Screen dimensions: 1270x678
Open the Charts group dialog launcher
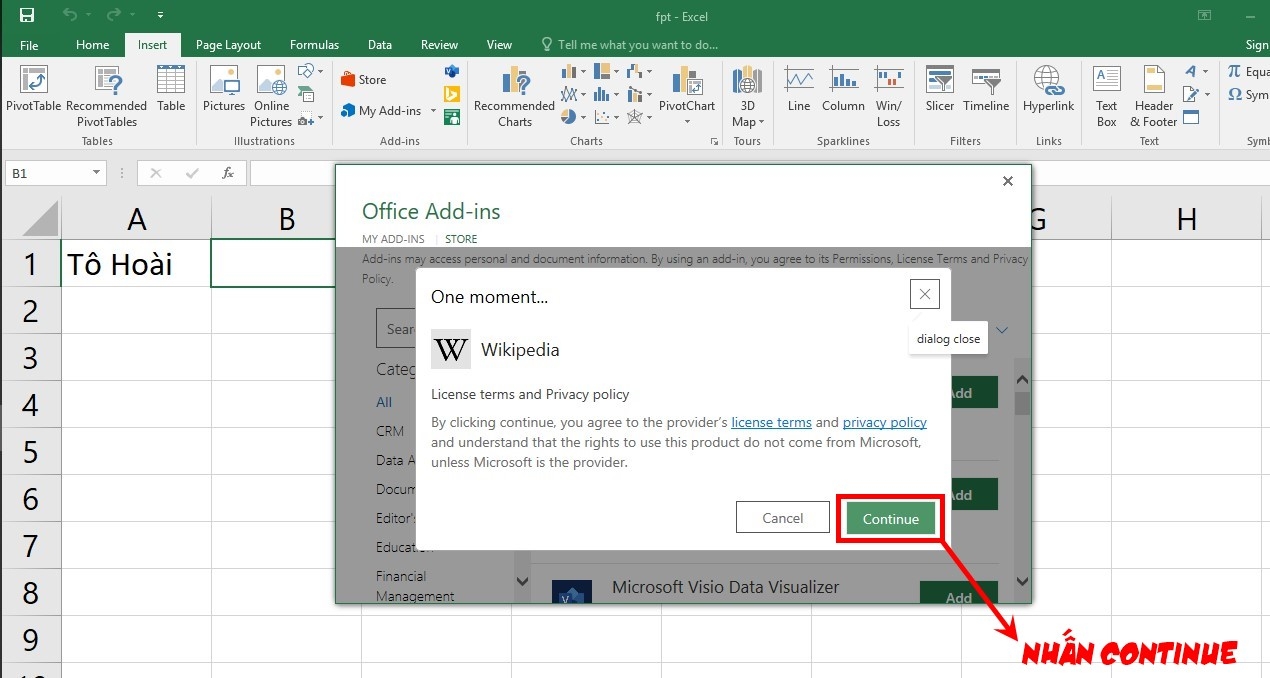[714, 142]
